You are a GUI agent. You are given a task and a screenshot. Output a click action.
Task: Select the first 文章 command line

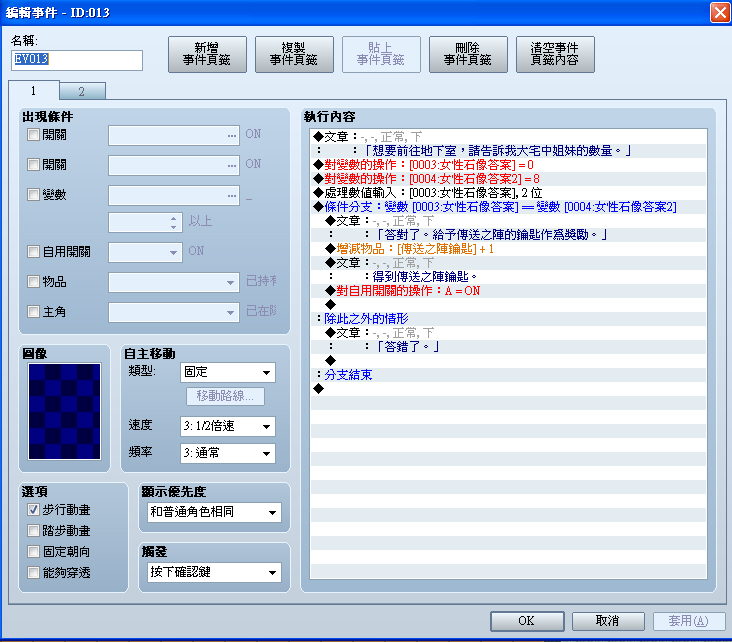coord(509,137)
